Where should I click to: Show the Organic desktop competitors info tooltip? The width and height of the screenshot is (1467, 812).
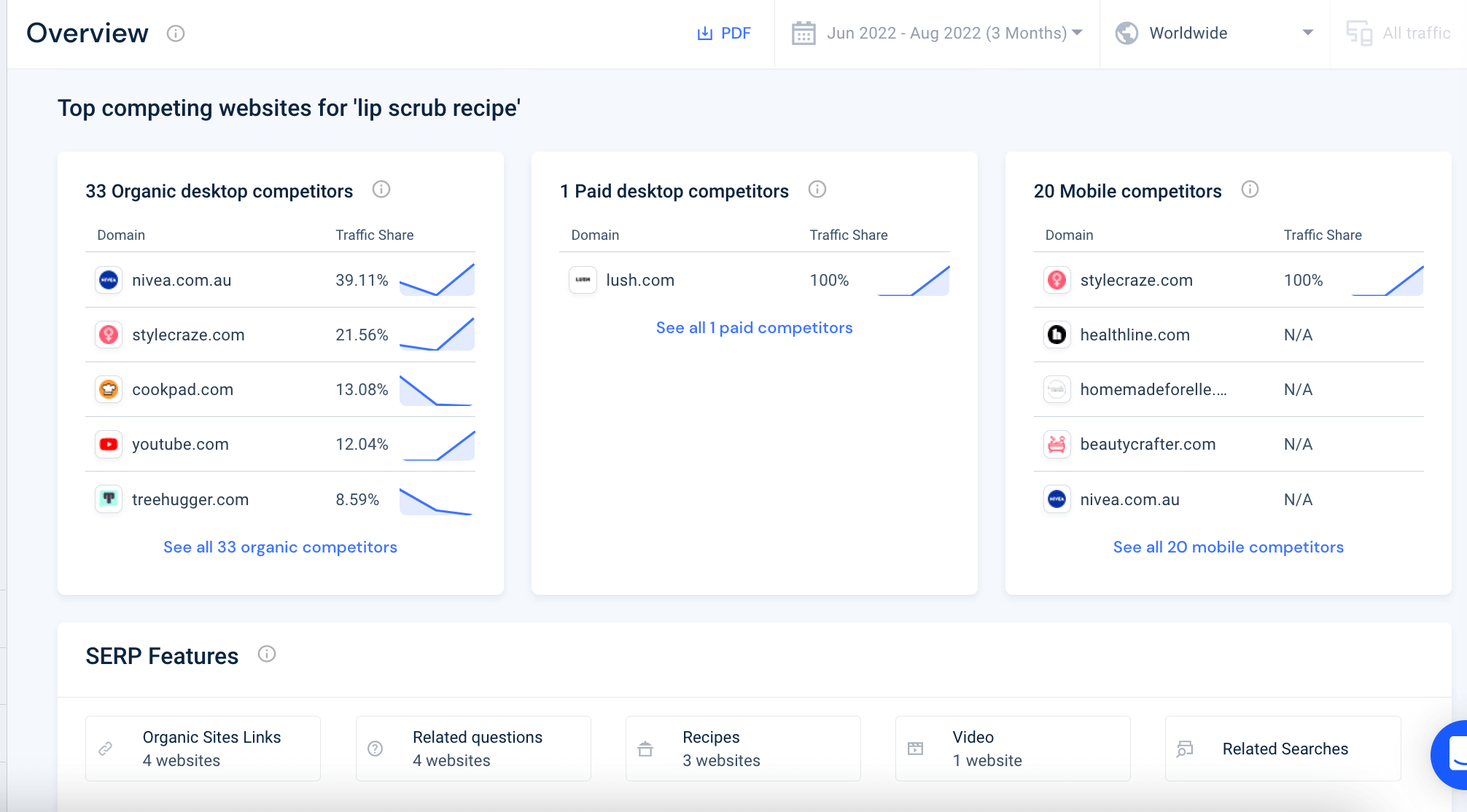point(381,190)
